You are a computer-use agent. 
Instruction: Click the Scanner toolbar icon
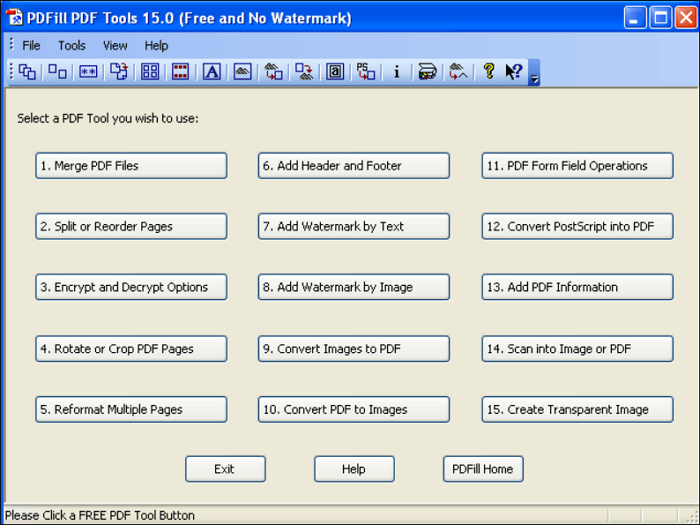[x=427, y=71]
